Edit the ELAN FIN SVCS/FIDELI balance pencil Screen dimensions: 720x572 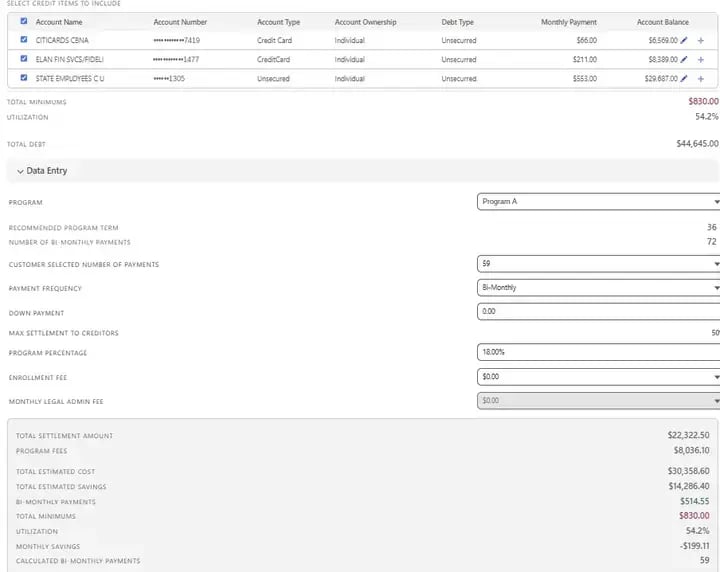pos(684,59)
